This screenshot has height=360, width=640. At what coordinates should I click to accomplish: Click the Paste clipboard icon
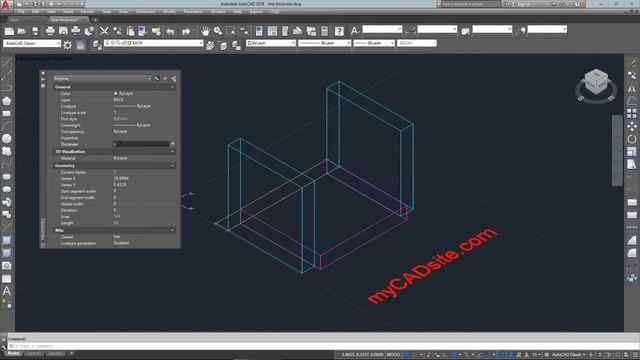pyautogui.click(x=130, y=31)
